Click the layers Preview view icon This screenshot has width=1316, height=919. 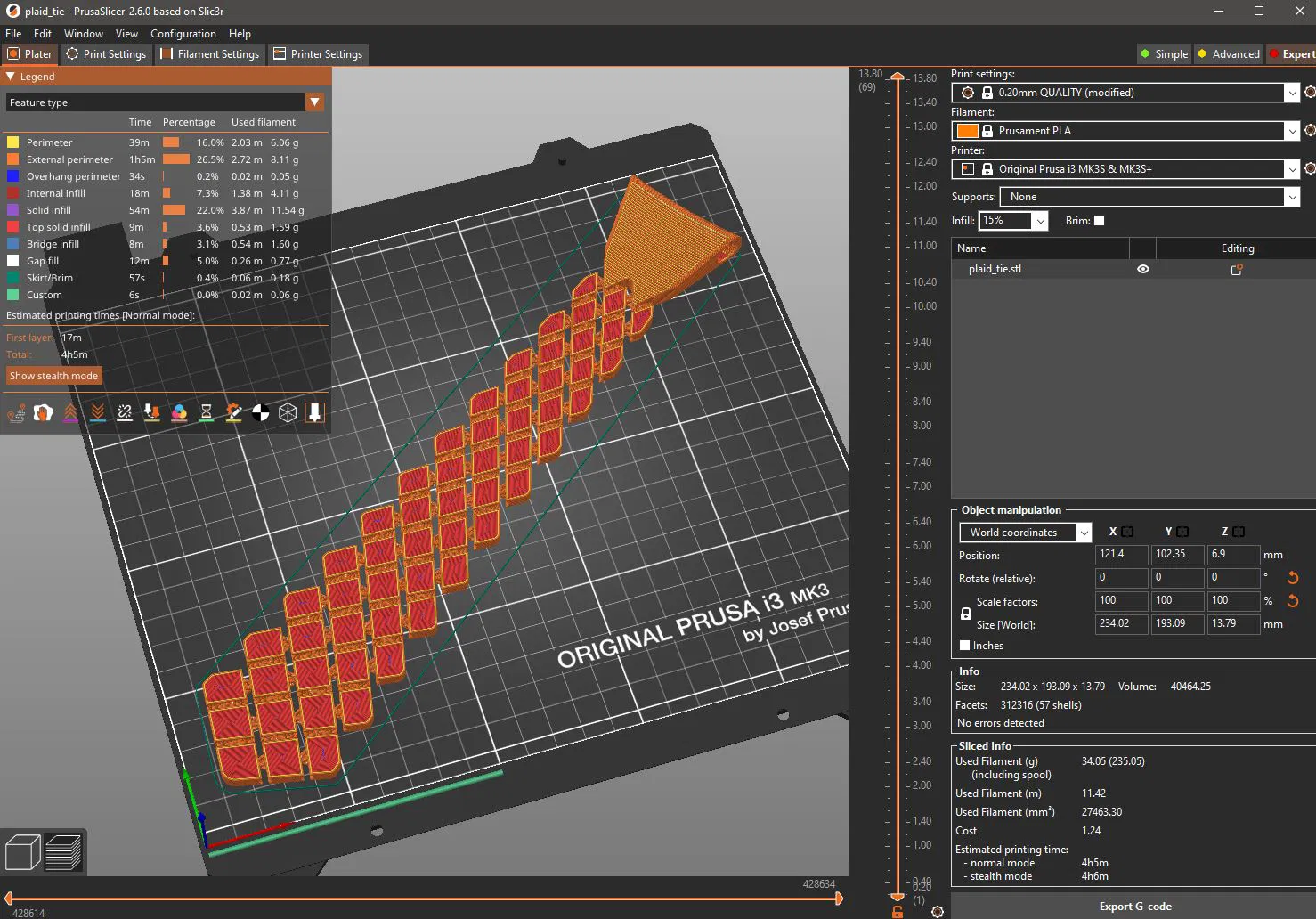pos(63,852)
